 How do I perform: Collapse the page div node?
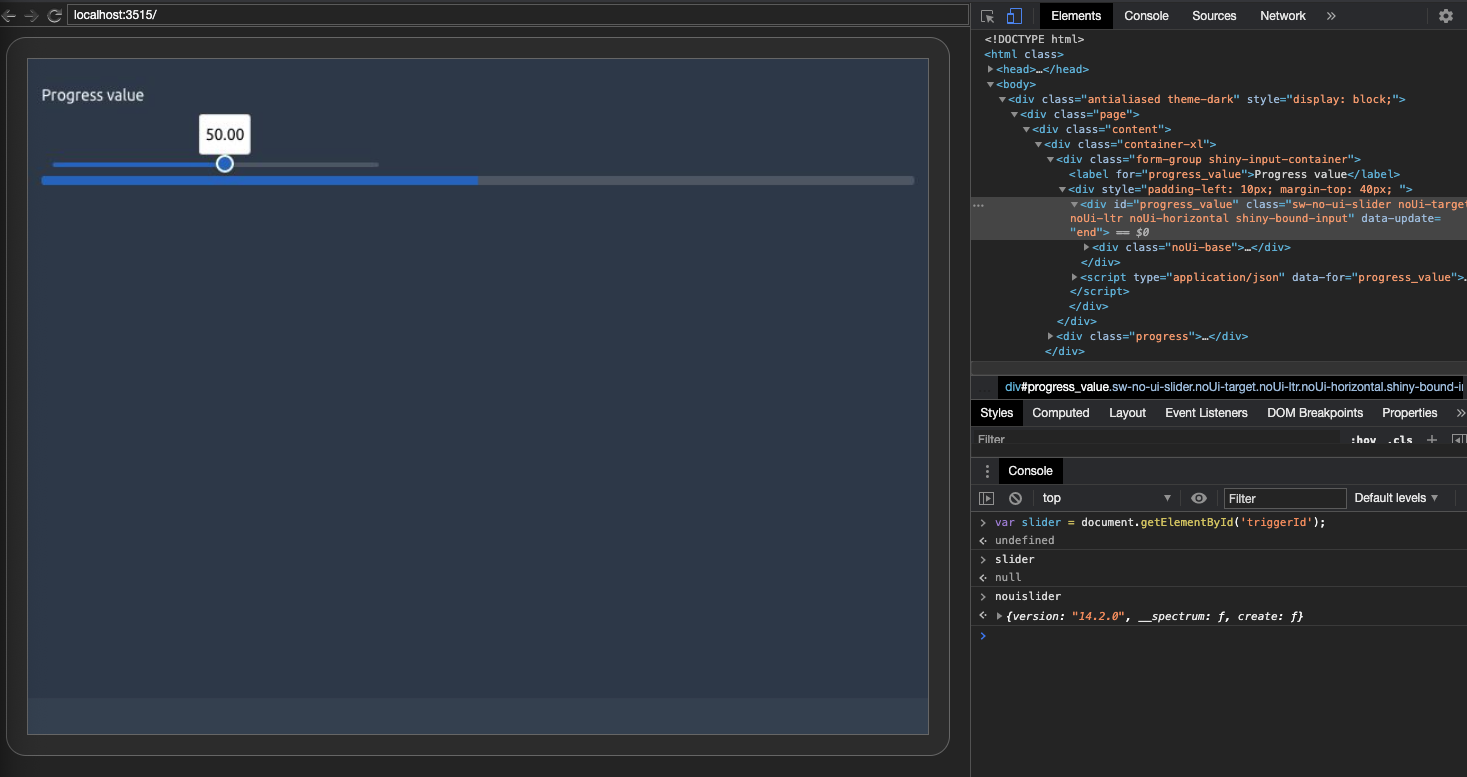point(1014,115)
